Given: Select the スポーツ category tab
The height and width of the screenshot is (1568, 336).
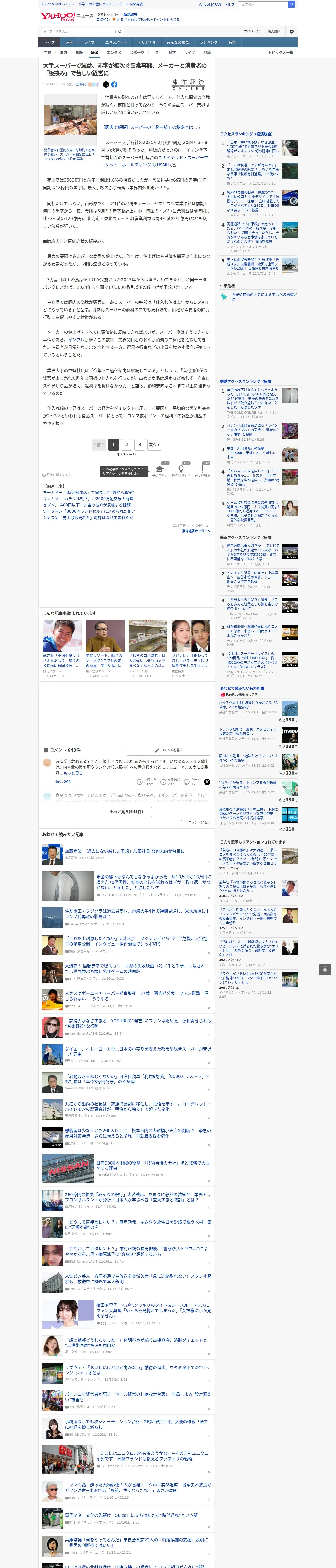Looking at the screenshot, I should 137,52.
